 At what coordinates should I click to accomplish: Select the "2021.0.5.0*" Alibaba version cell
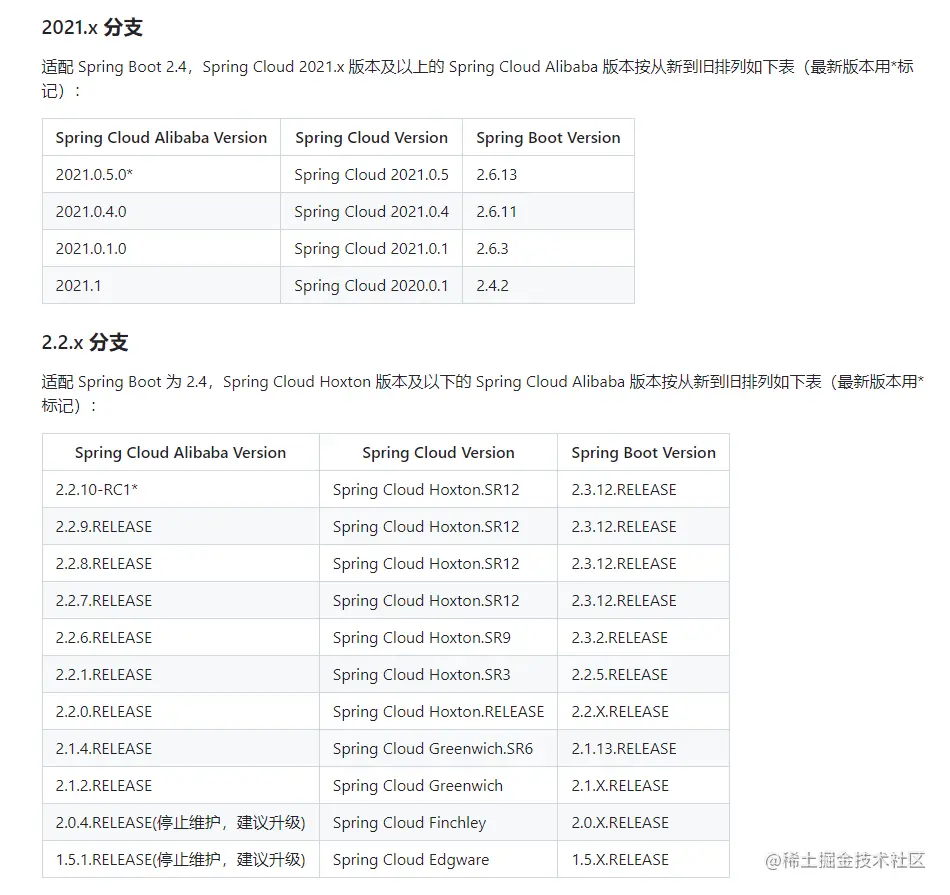pos(162,175)
